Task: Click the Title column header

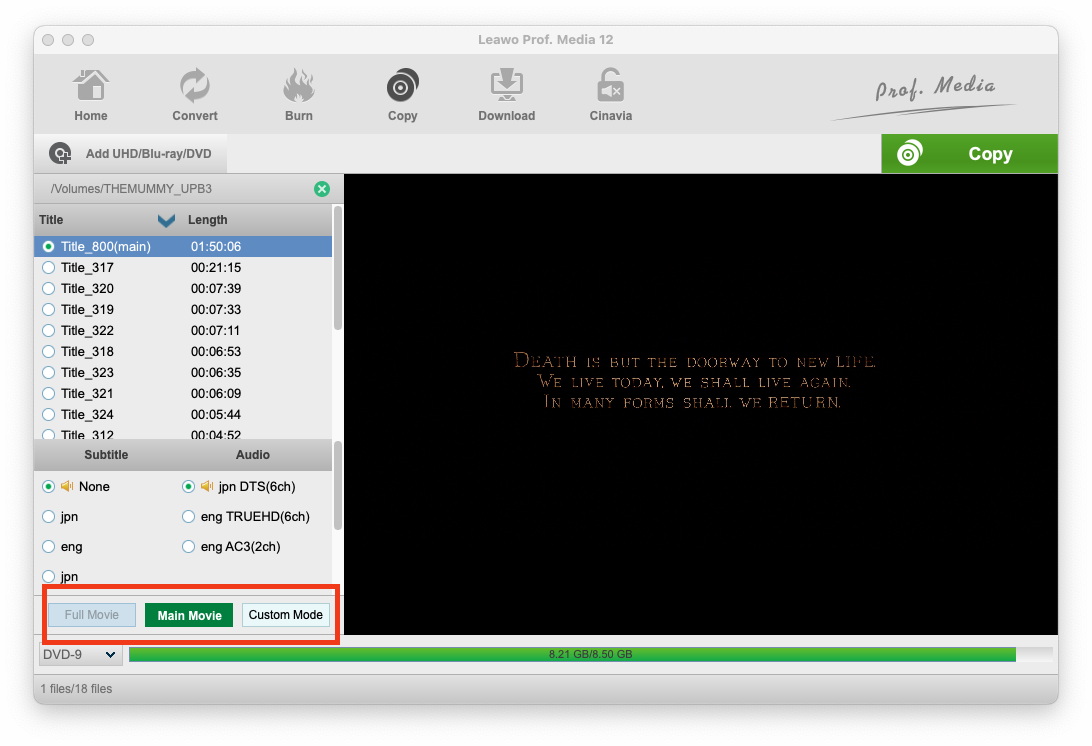Action: coord(51,219)
